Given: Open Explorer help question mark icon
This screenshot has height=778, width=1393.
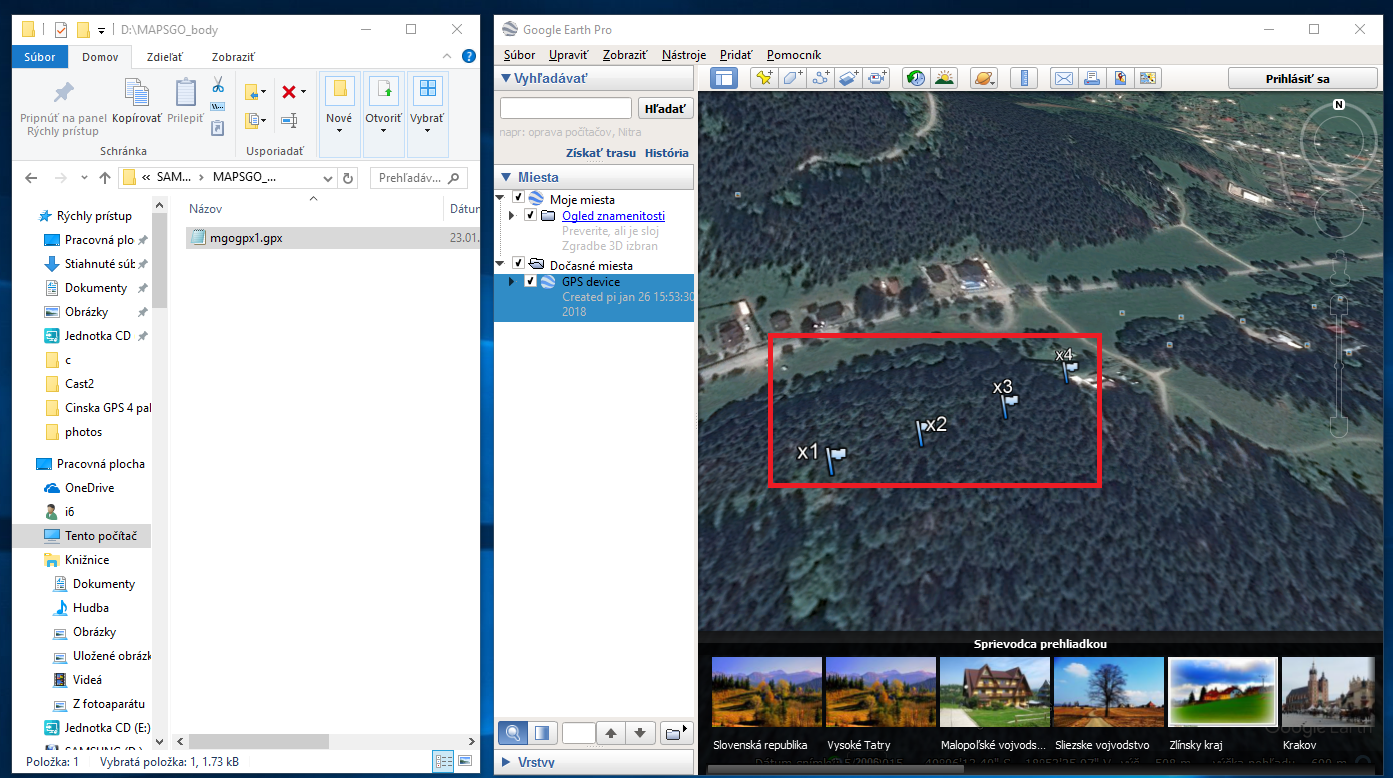Looking at the screenshot, I should (469, 57).
